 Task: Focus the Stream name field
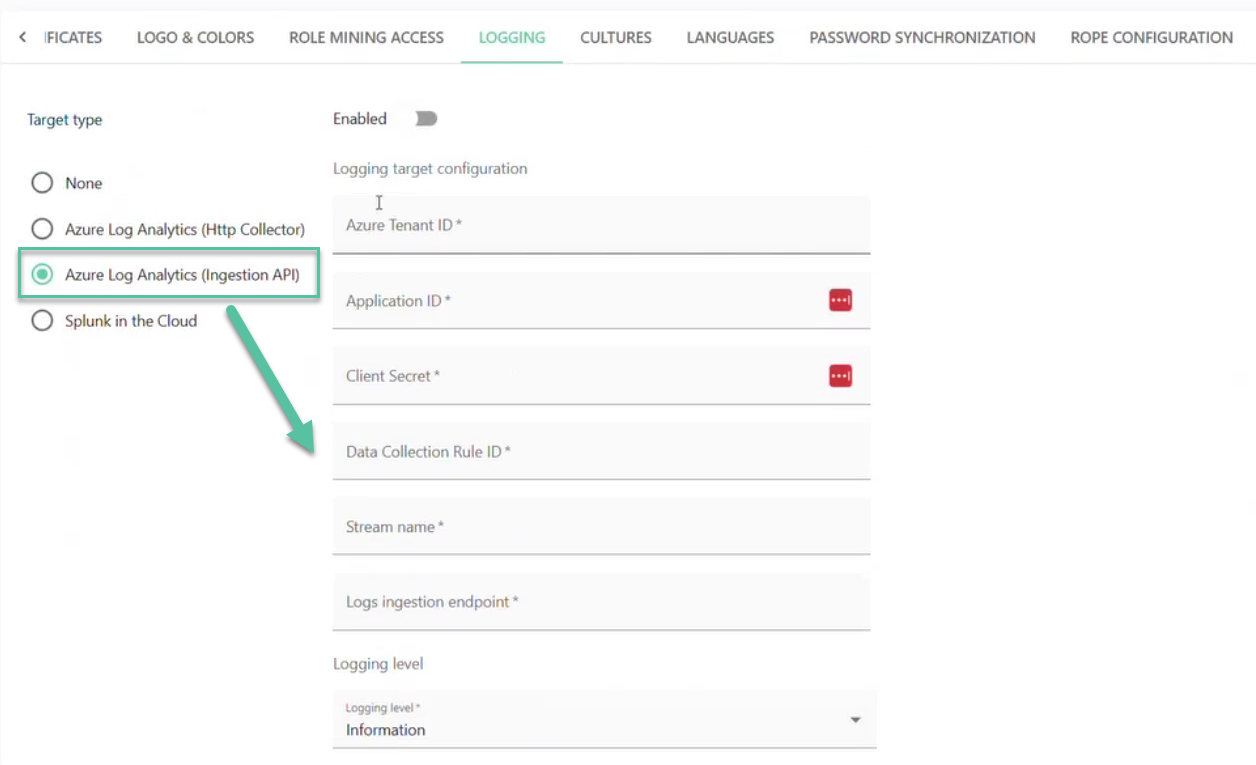pos(601,526)
